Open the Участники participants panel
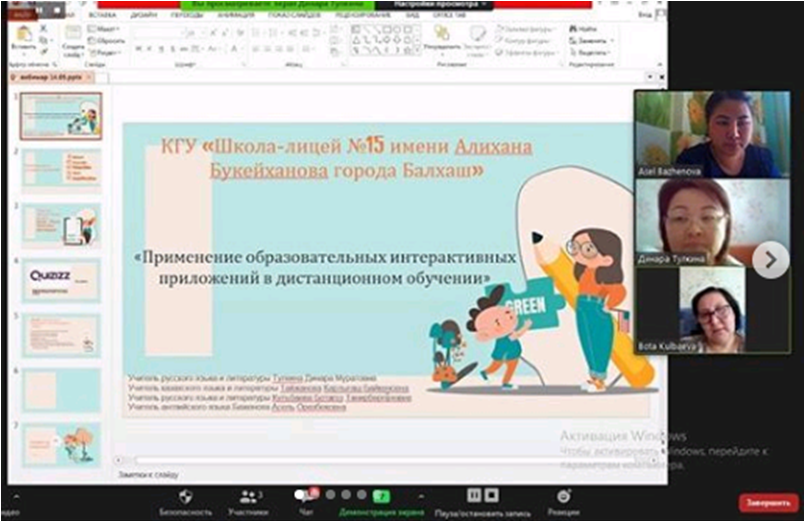 (x=249, y=496)
